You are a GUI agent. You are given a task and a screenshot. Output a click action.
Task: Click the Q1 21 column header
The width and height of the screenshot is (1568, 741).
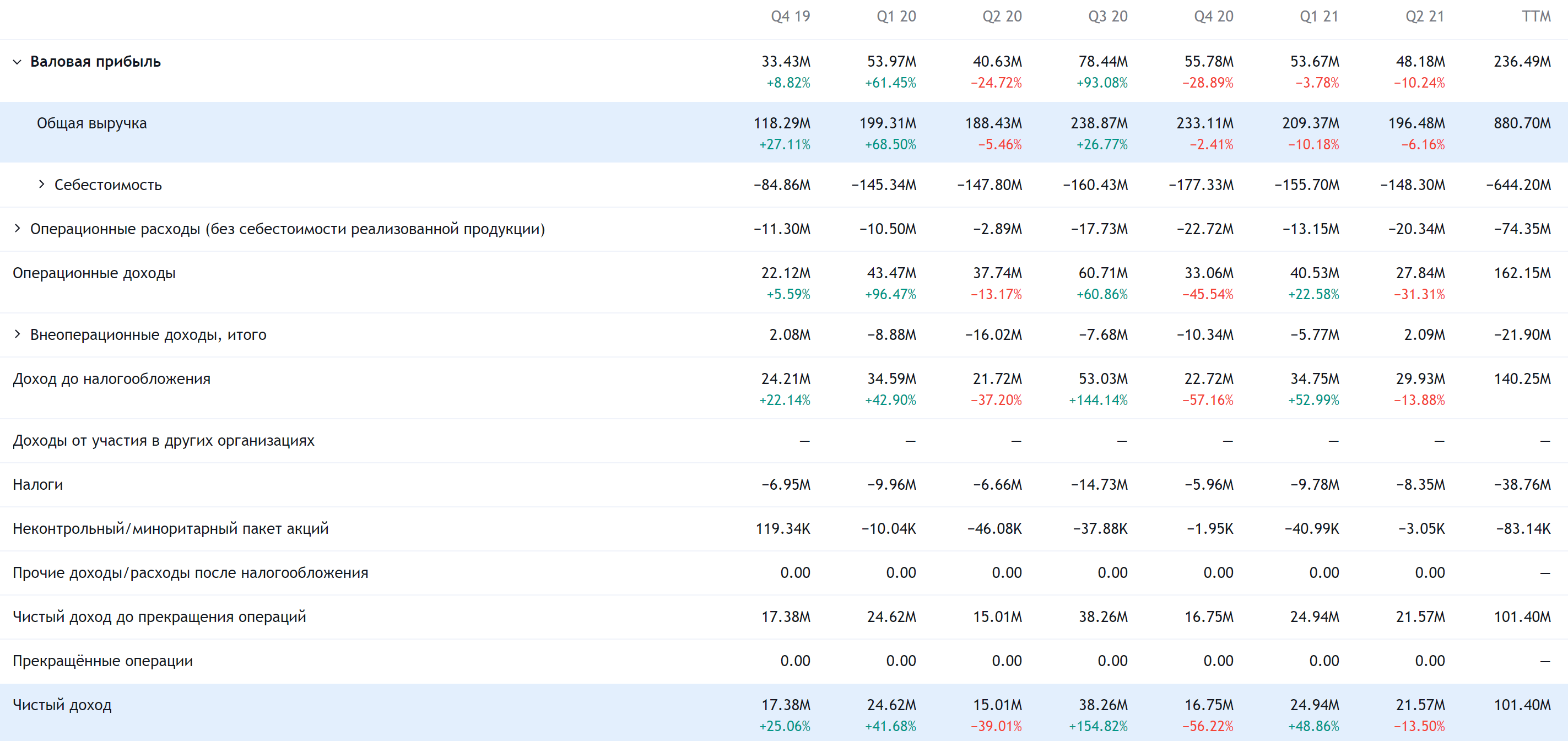coord(1319,17)
